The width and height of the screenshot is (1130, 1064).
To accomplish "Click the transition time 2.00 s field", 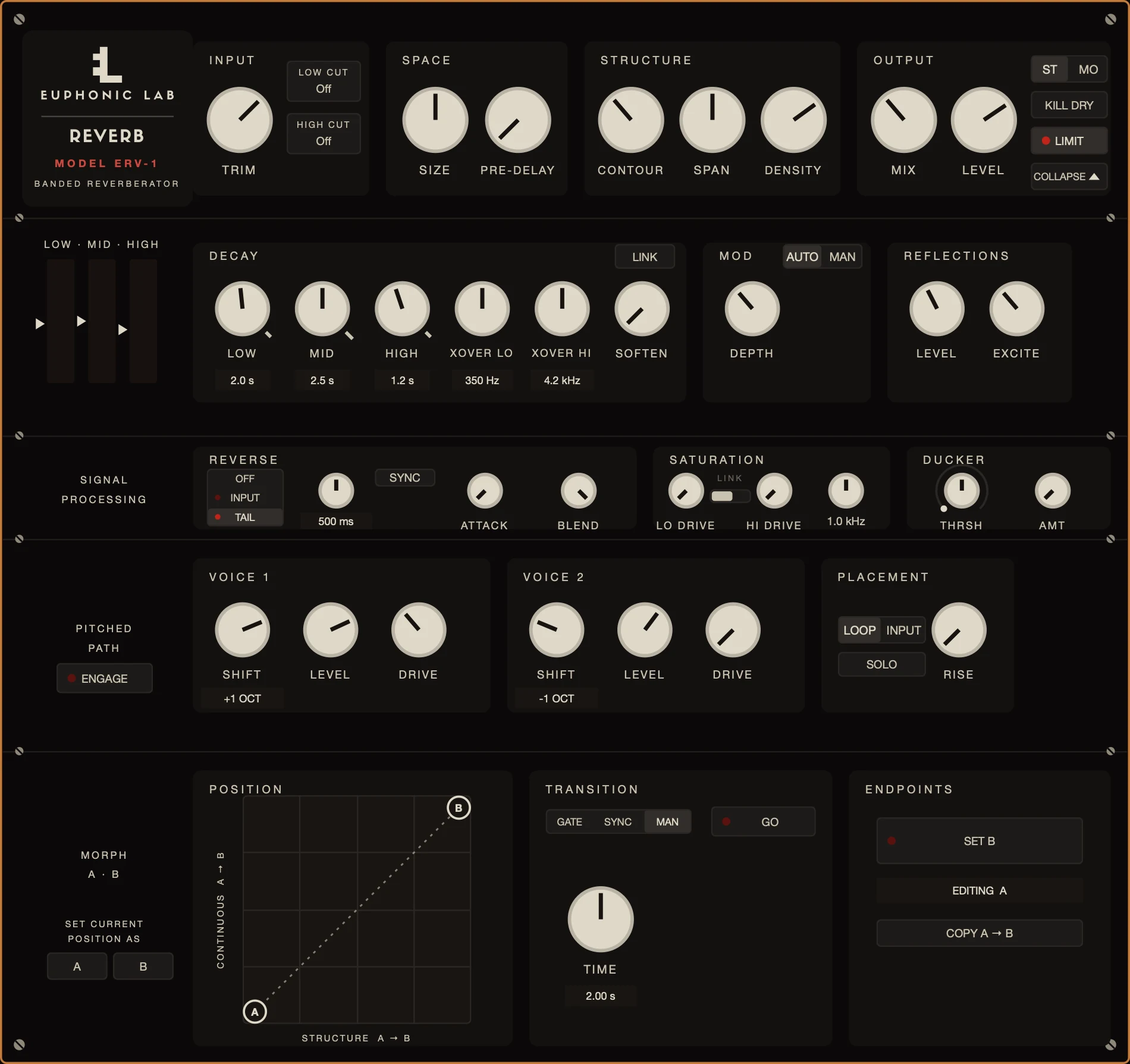I will point(601,996).
